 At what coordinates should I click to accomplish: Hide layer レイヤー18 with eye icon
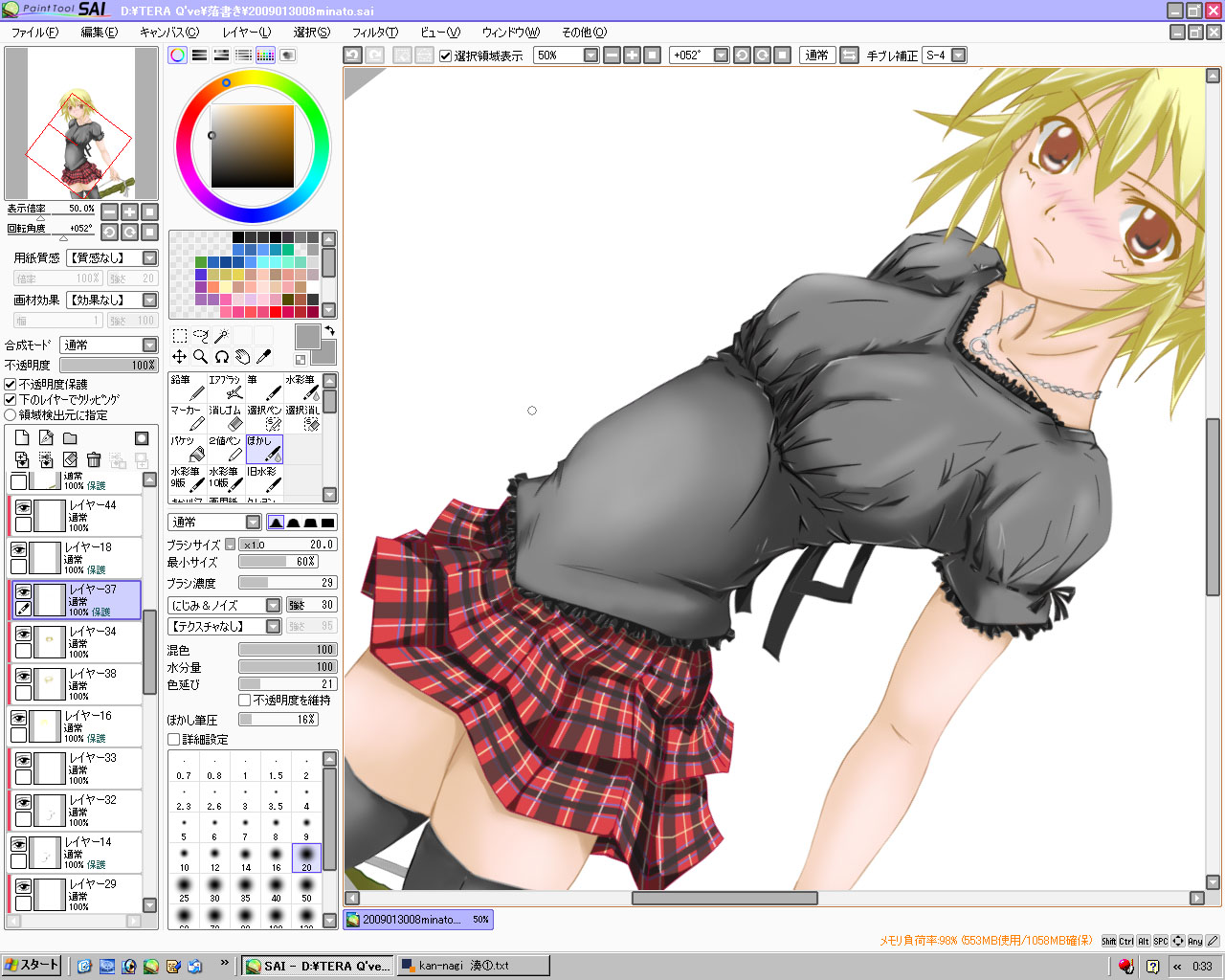pos(18,549)
